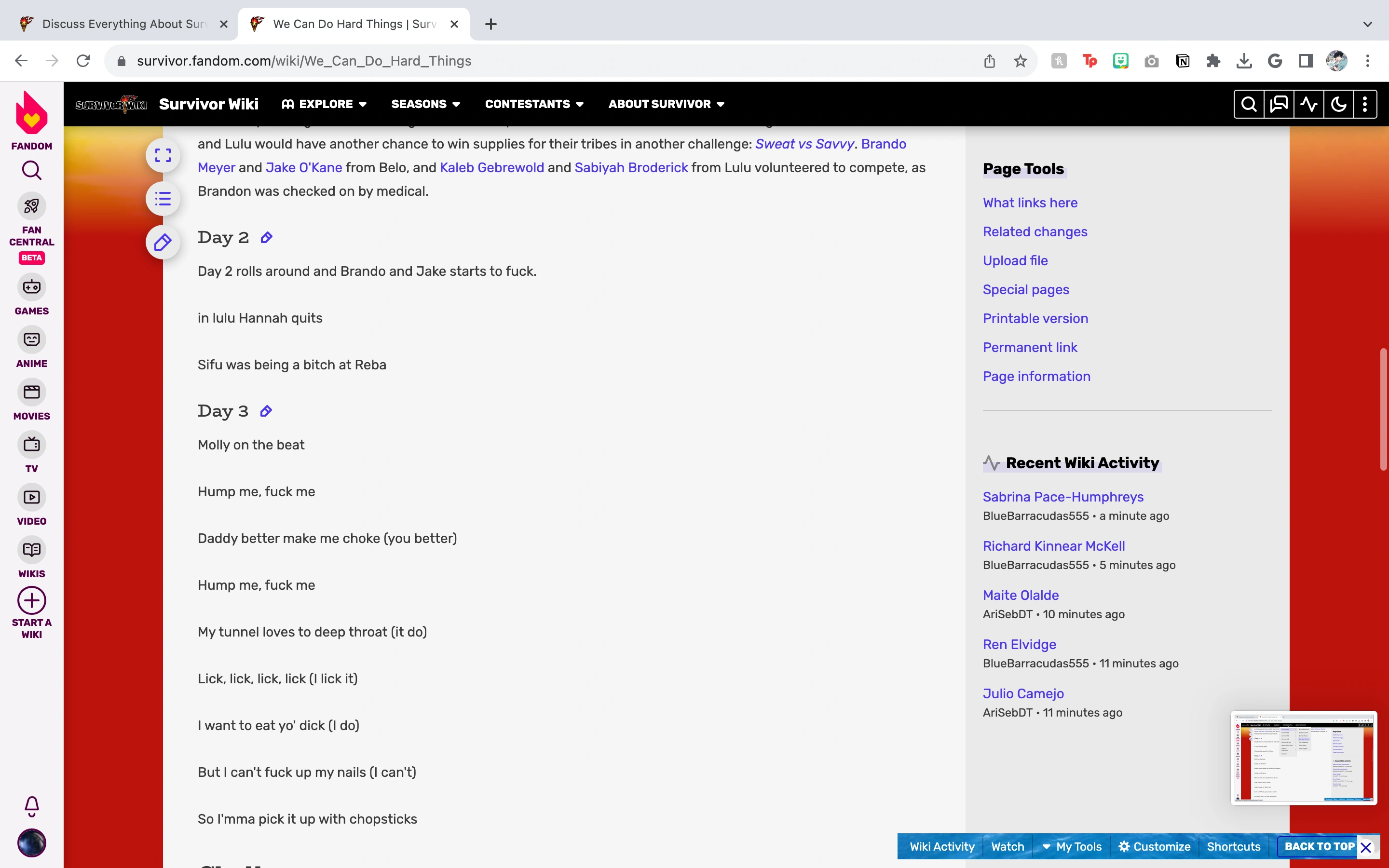Open My Tools dropdown in toolbar
1389x868 pixels.
point(1072,847)
